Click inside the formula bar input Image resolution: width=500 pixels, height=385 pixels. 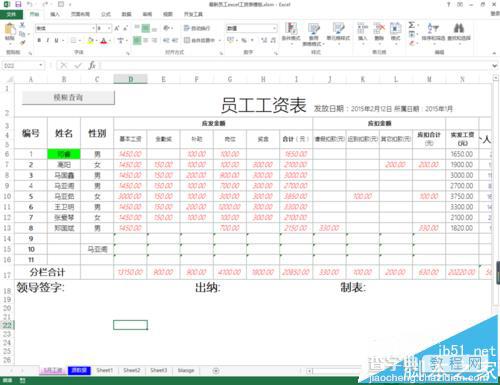coord(295,66)
